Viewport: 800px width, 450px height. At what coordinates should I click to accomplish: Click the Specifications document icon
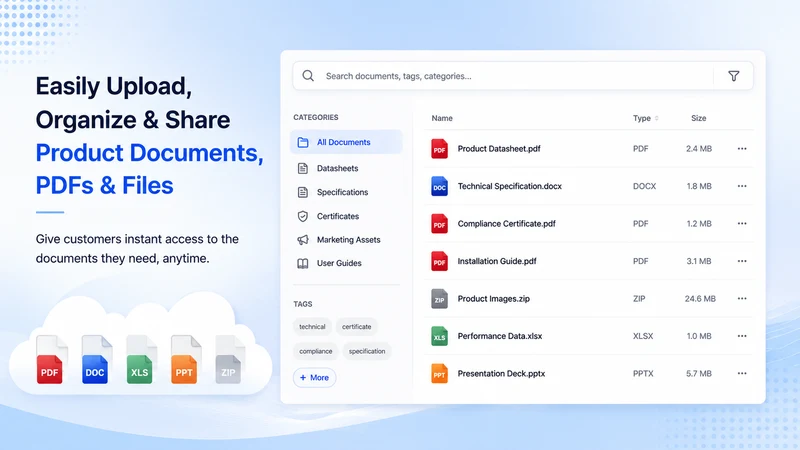(x=303, y=192)
